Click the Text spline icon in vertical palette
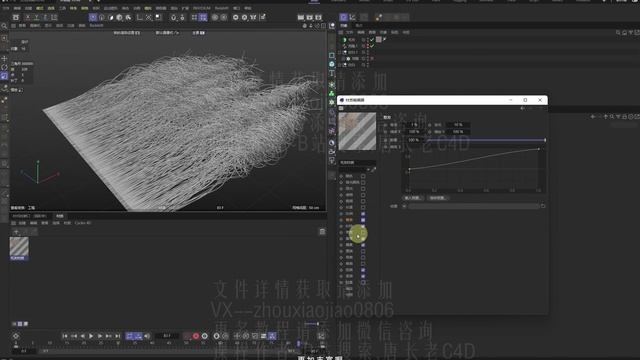640x360 pixels. (331, 73)
